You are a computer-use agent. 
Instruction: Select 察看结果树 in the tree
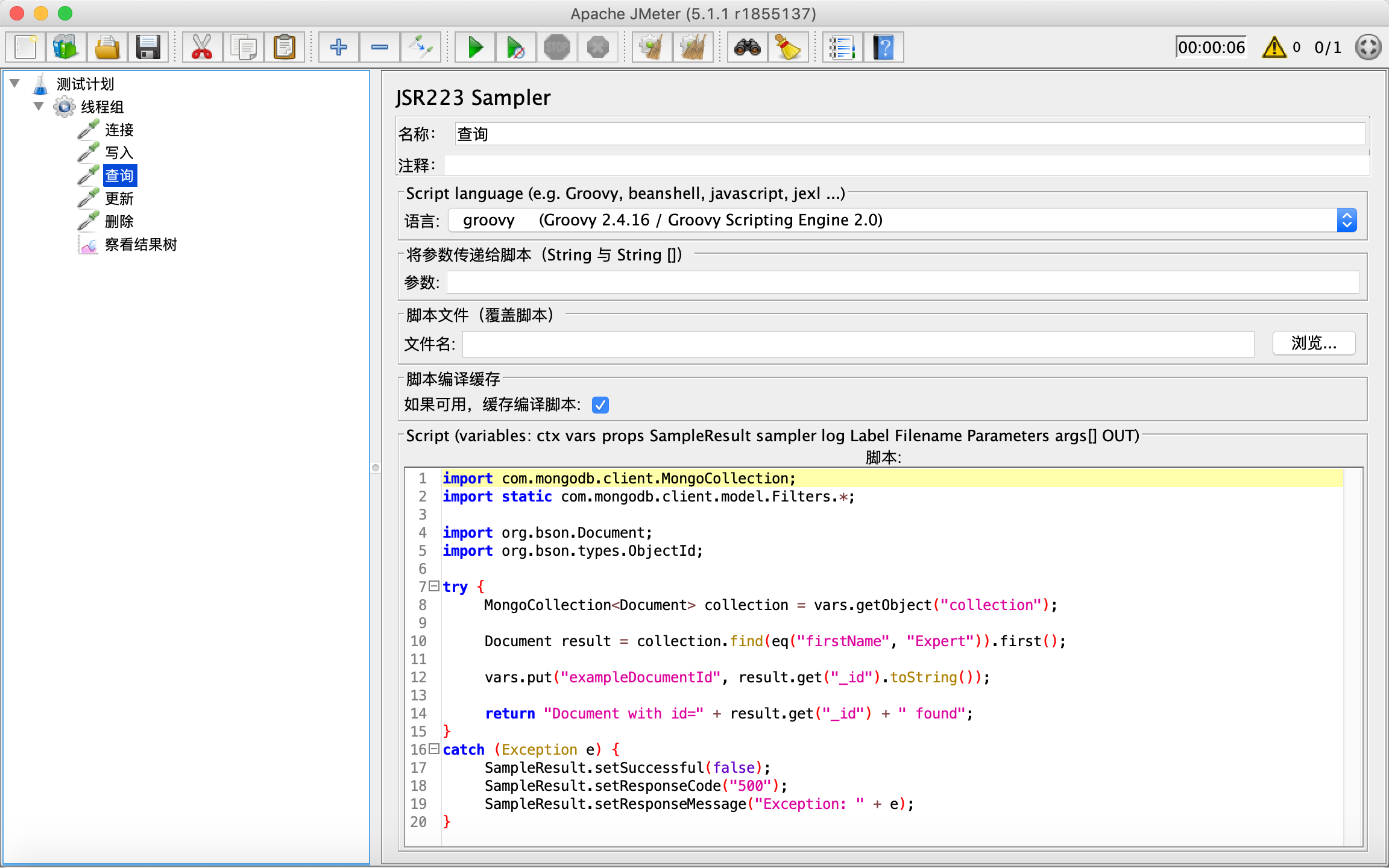(140, 244)
